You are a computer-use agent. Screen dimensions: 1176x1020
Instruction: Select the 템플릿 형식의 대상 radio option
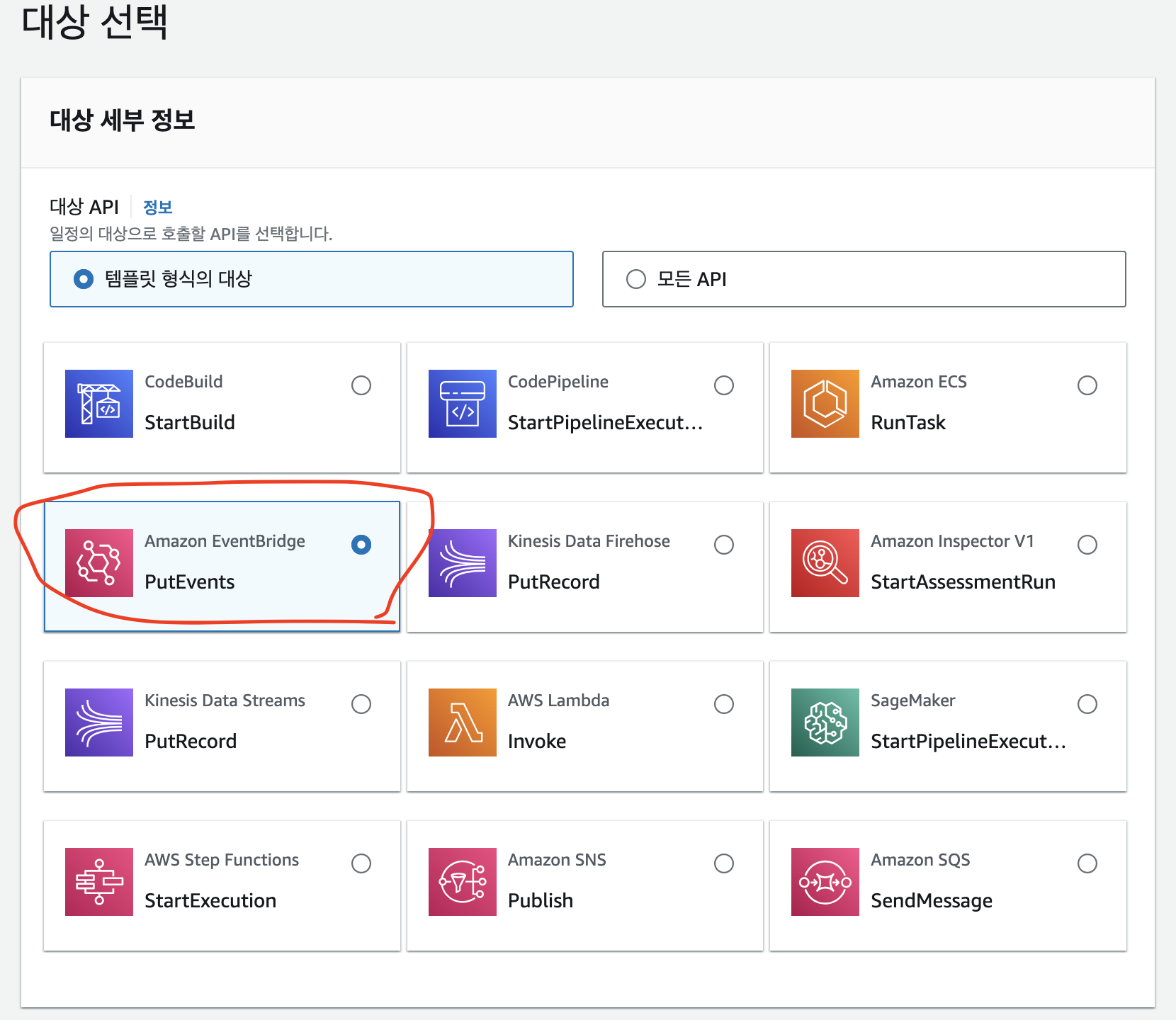[84, 279]
